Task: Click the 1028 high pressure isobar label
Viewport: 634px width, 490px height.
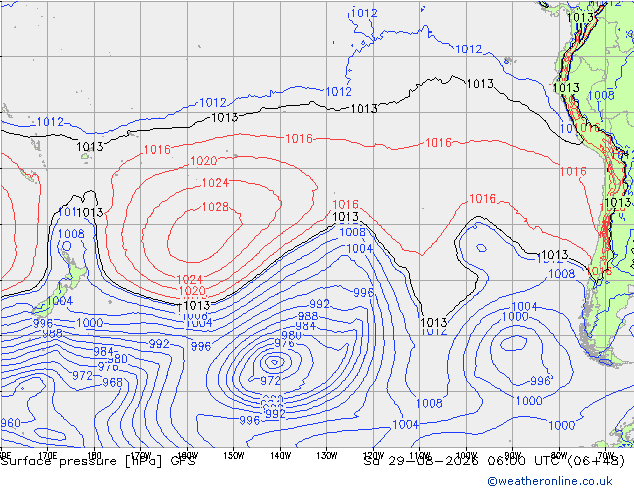Action: point(215,207)
